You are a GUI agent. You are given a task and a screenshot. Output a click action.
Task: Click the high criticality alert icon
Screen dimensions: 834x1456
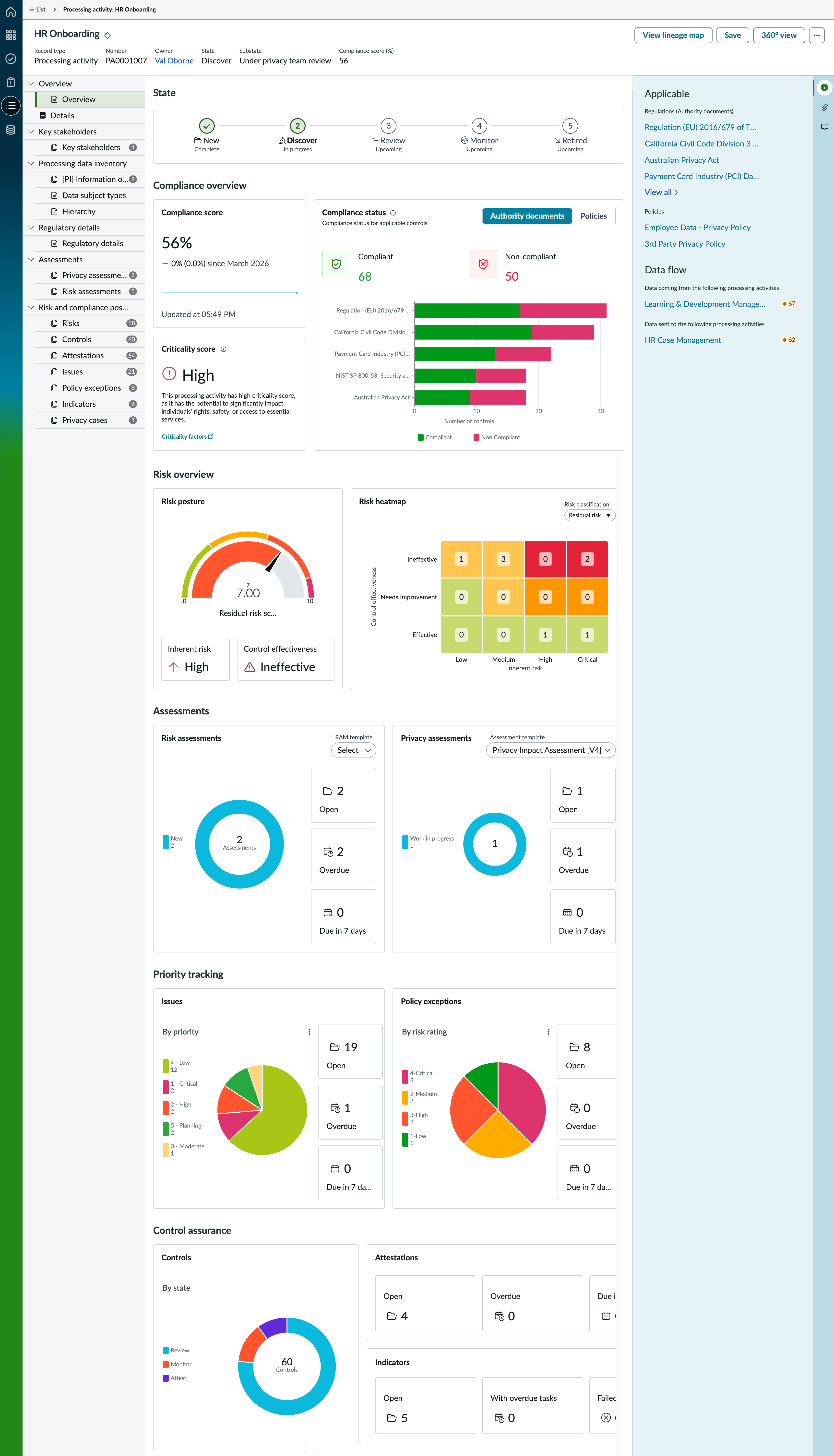click(x=169, y=374)
